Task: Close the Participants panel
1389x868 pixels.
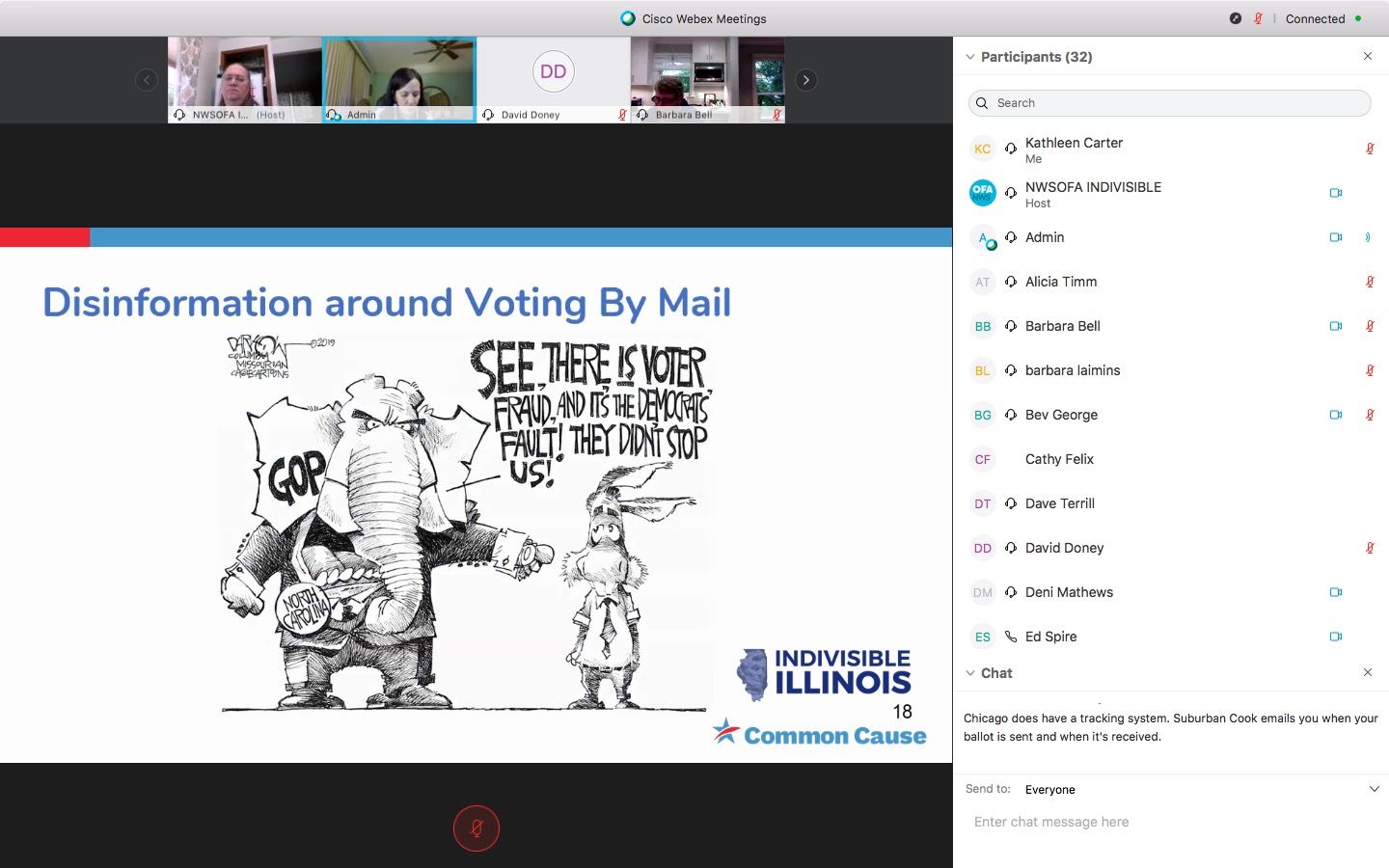Action: point(1368,56)
